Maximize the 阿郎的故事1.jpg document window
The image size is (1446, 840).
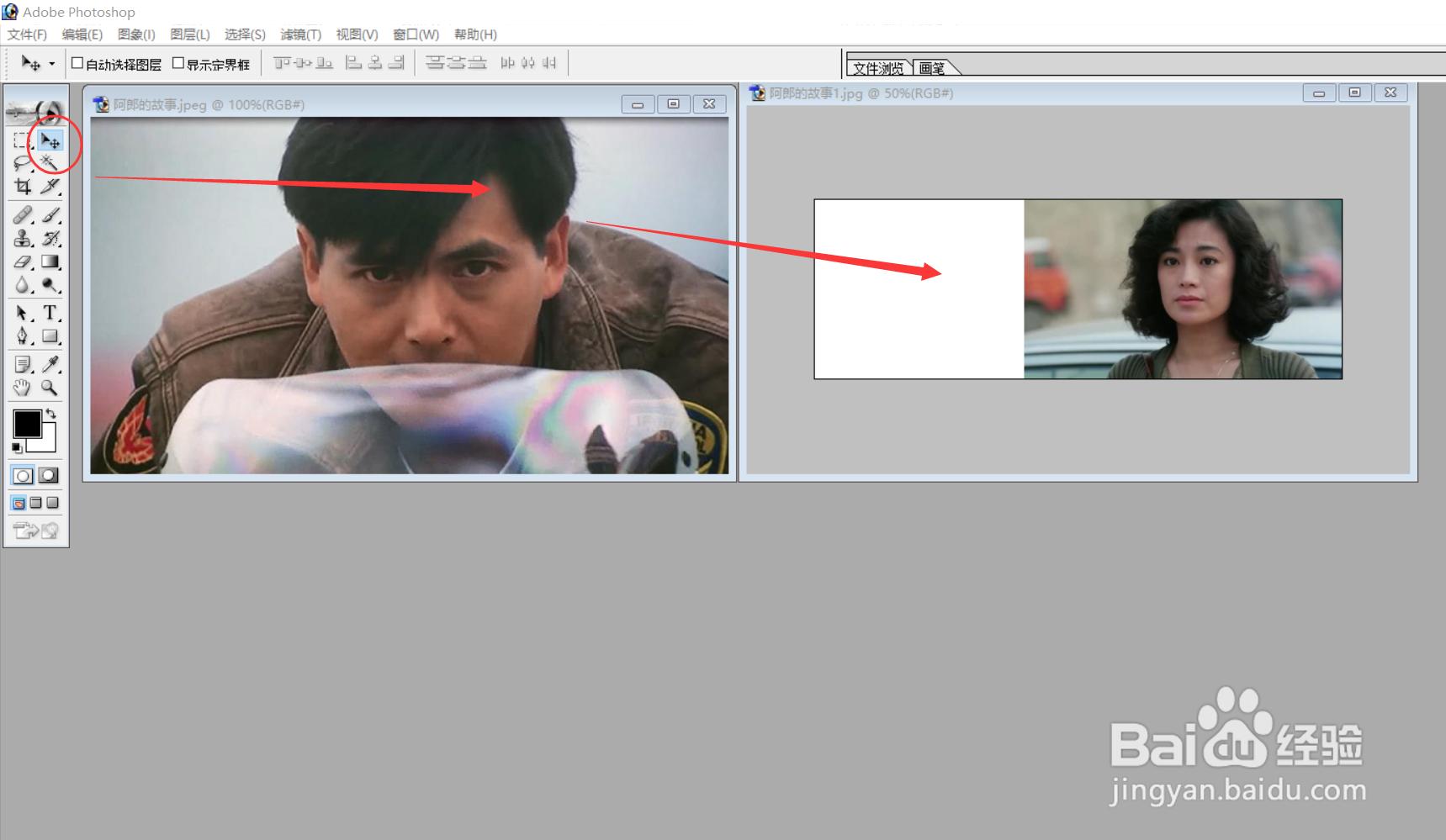[1354, 92]
